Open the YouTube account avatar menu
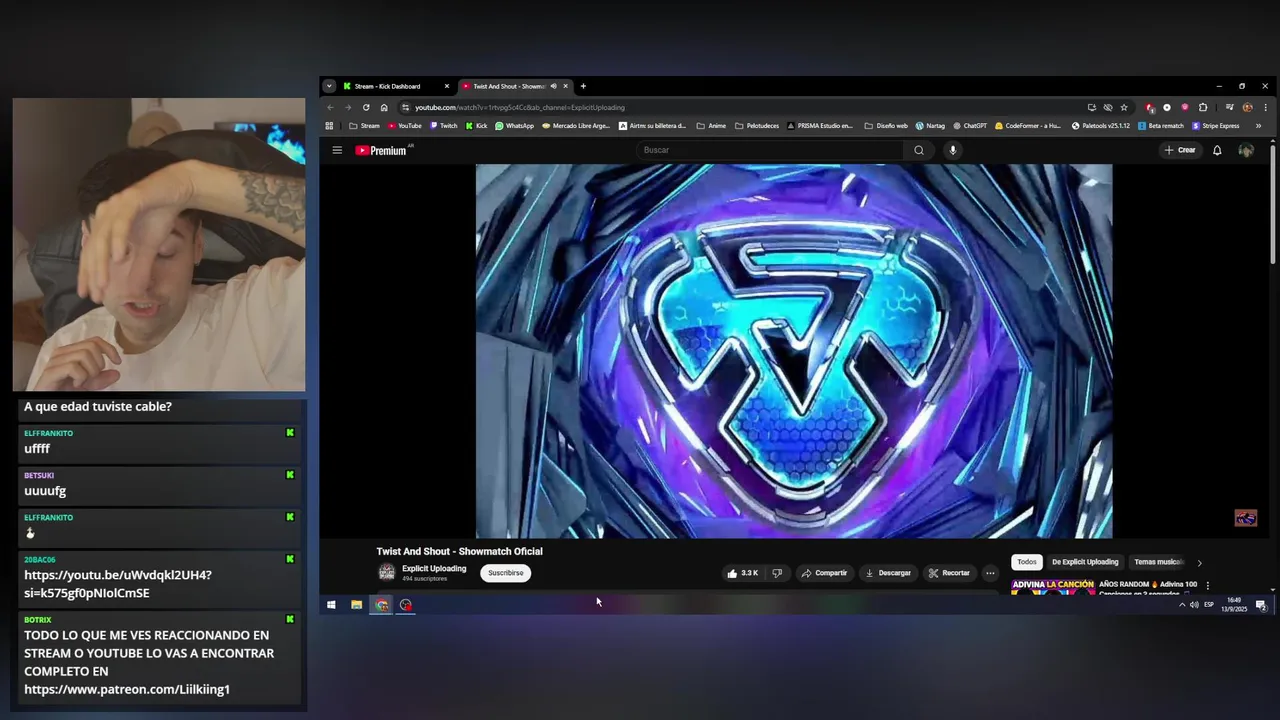This screenshot has width=1280, height=720. (1246, 150)
